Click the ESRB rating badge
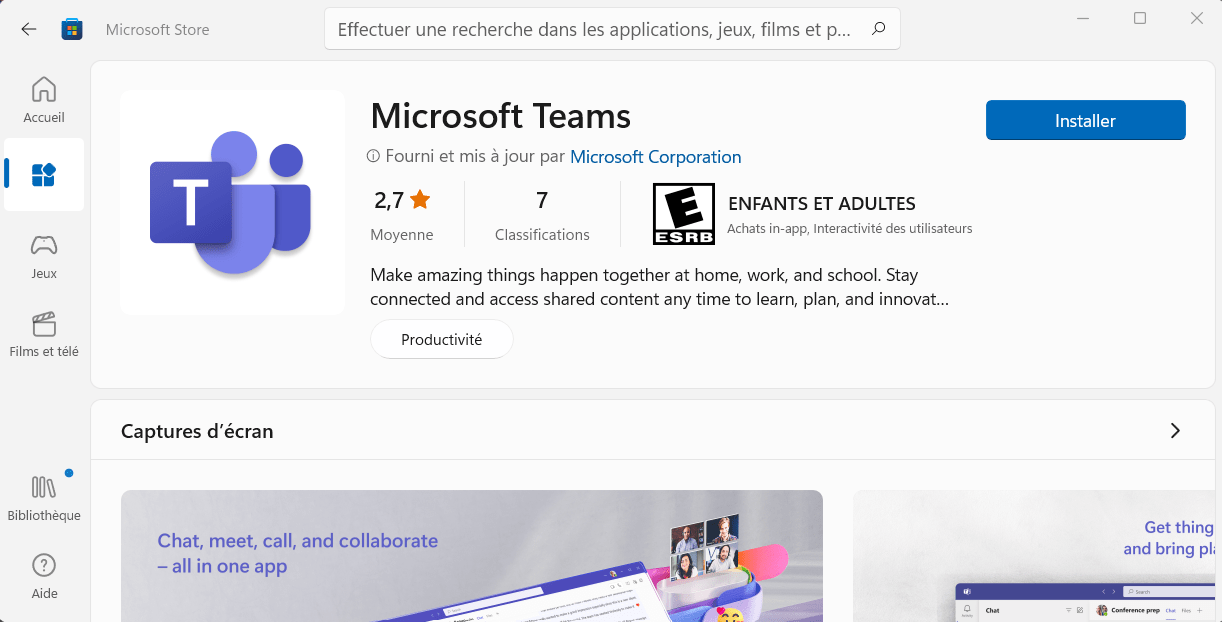Image resolution: width=1222 pixels, height=622 pixels. pos(684,213)
